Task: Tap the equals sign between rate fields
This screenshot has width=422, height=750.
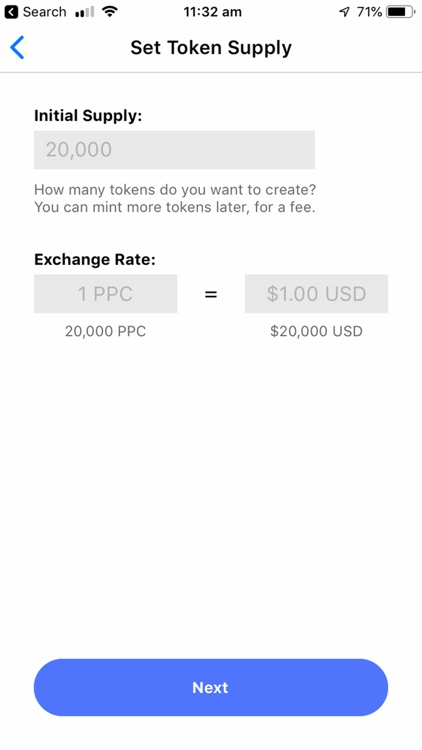Action: point(211,294)
